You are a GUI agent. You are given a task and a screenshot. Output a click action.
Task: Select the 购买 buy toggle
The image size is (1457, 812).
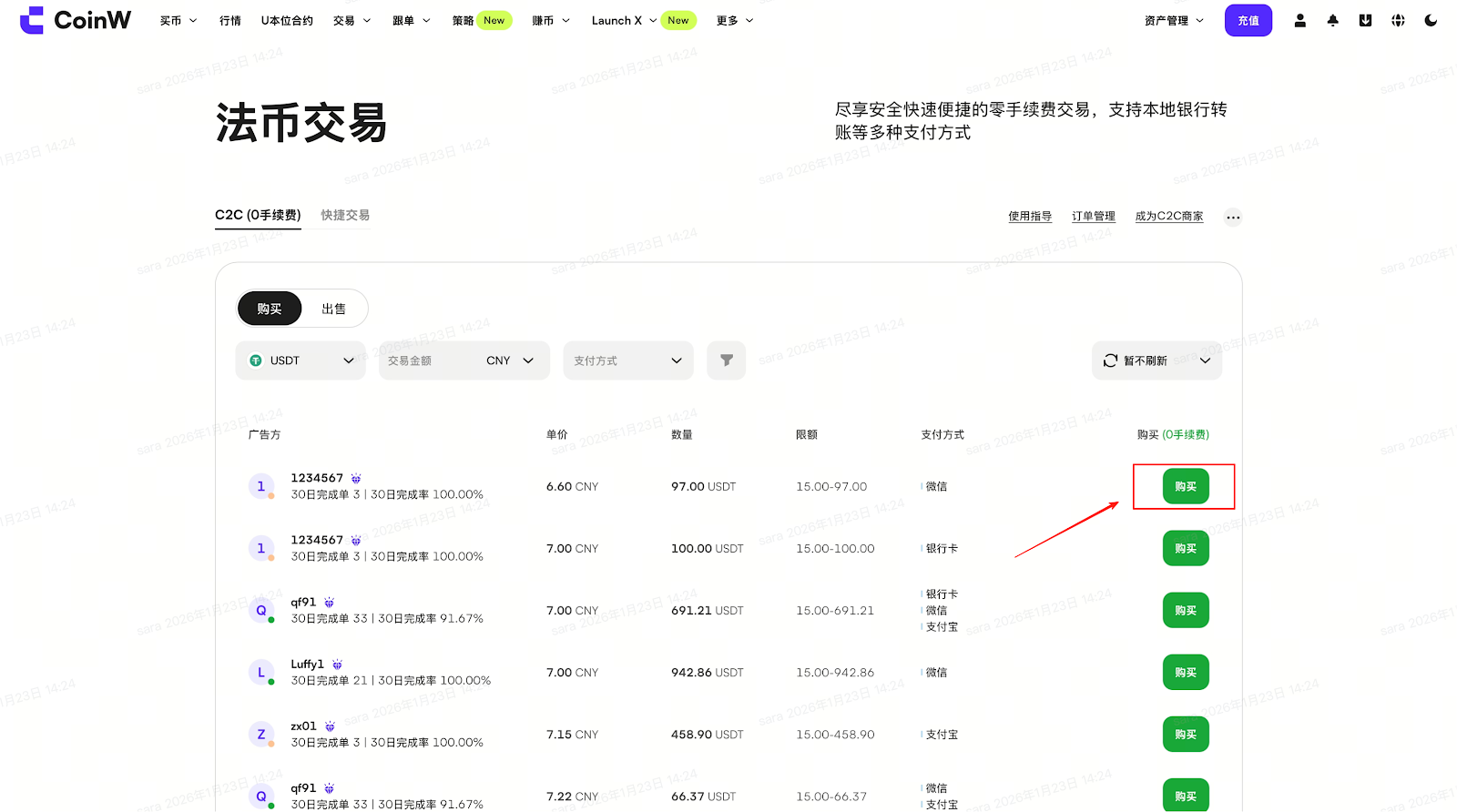pos(270,309)
